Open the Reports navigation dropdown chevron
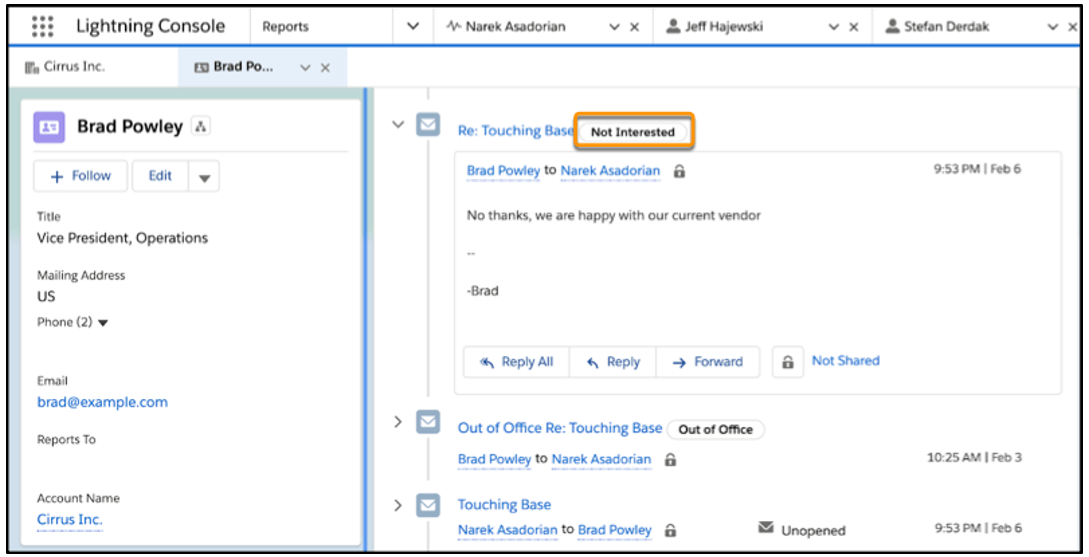The height and width of the screenshot is (557, 1089). (413, 26)
